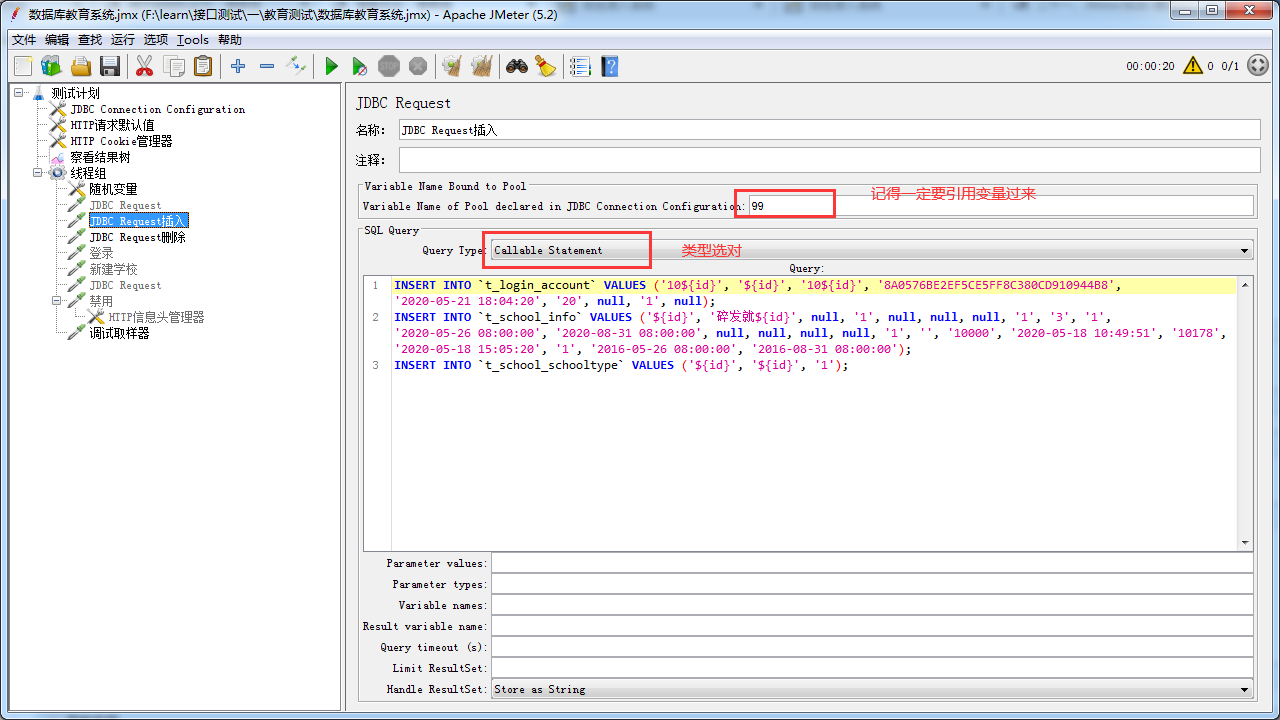The height and width of the screenshot is (720, 1280).
Task: Open the Function Helper dialog icon
Action: [x=580, y=66]
